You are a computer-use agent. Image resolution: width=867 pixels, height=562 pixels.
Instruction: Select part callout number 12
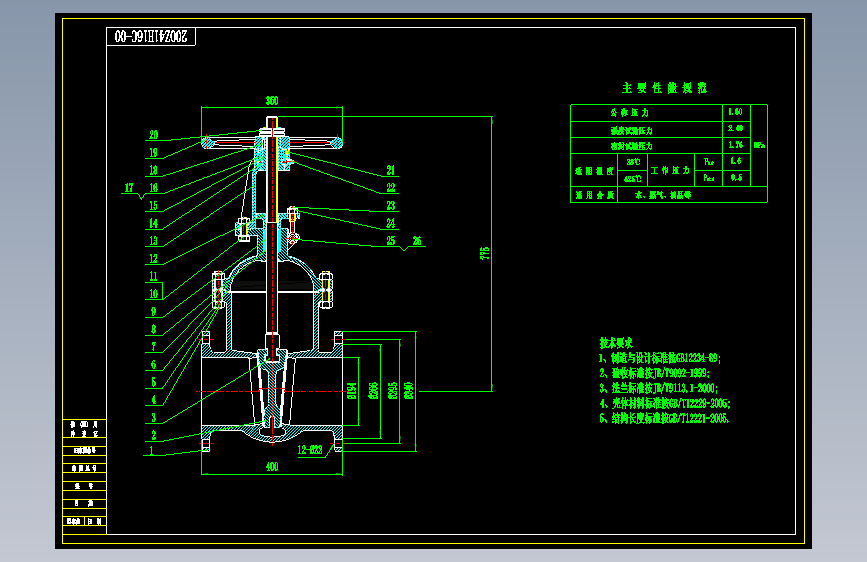tap(154, 258)
